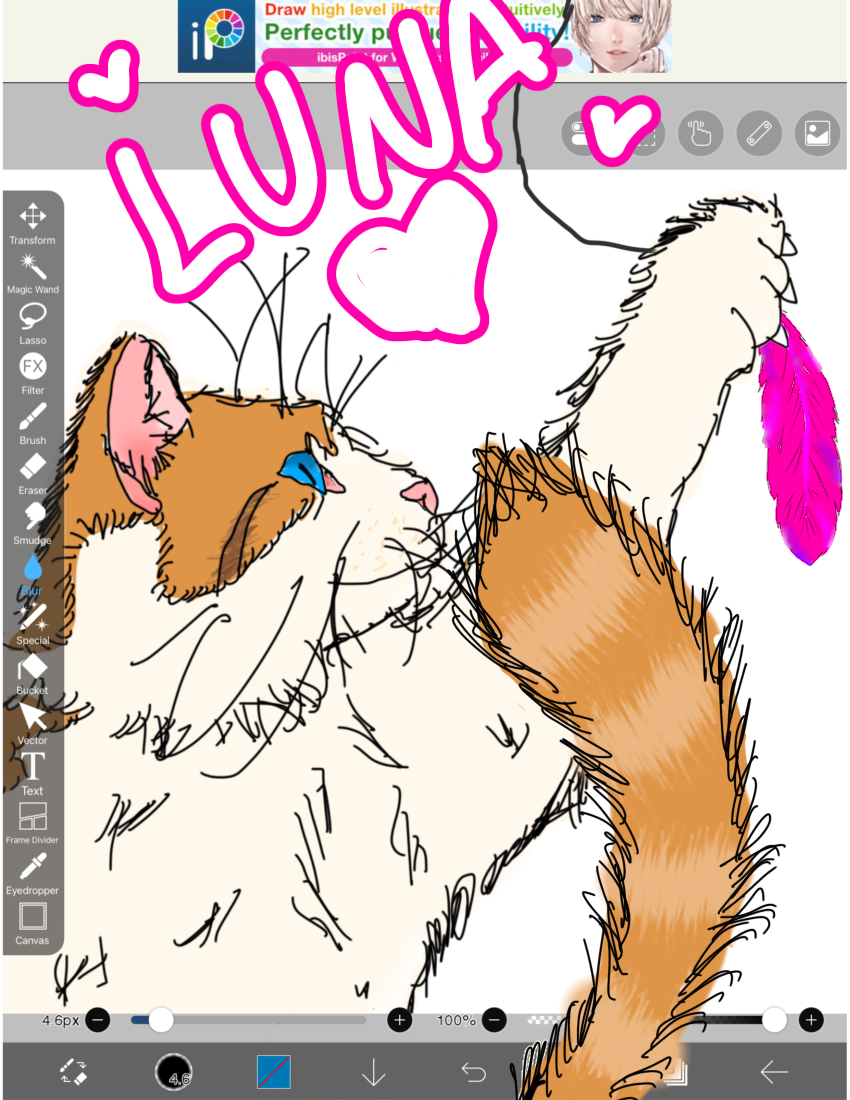Toggle the ruler tool button
The height and width of the screenshot is (1100, 850).
click(x=759, y=133)
